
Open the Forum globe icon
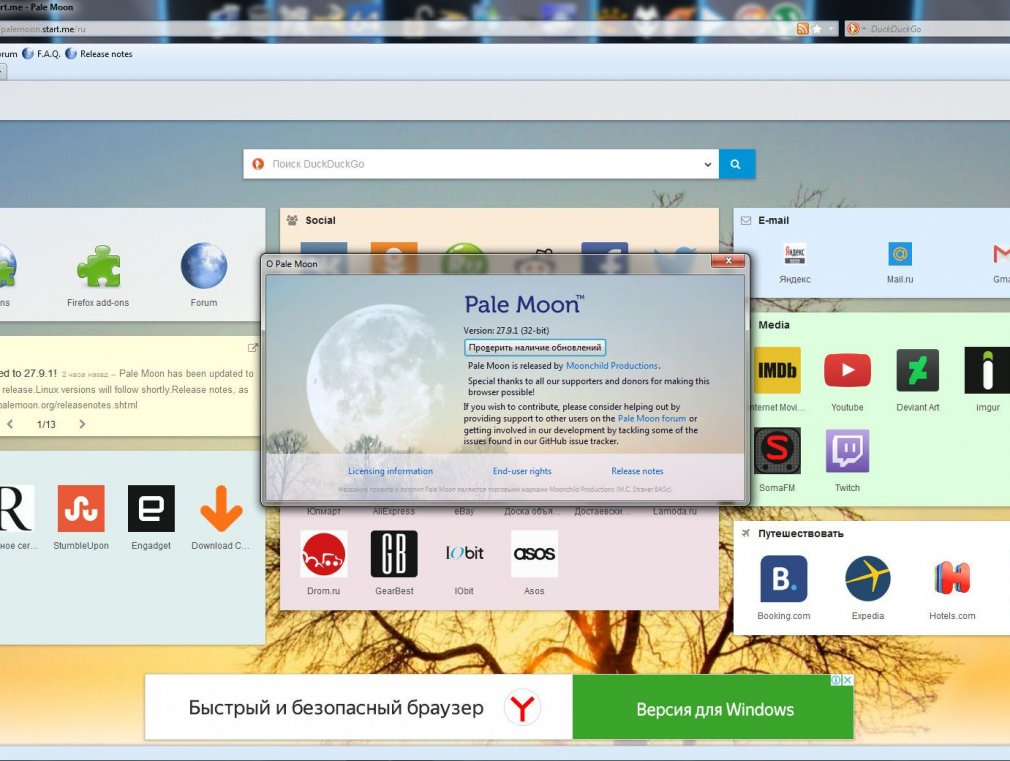click(x=204, y=265)
